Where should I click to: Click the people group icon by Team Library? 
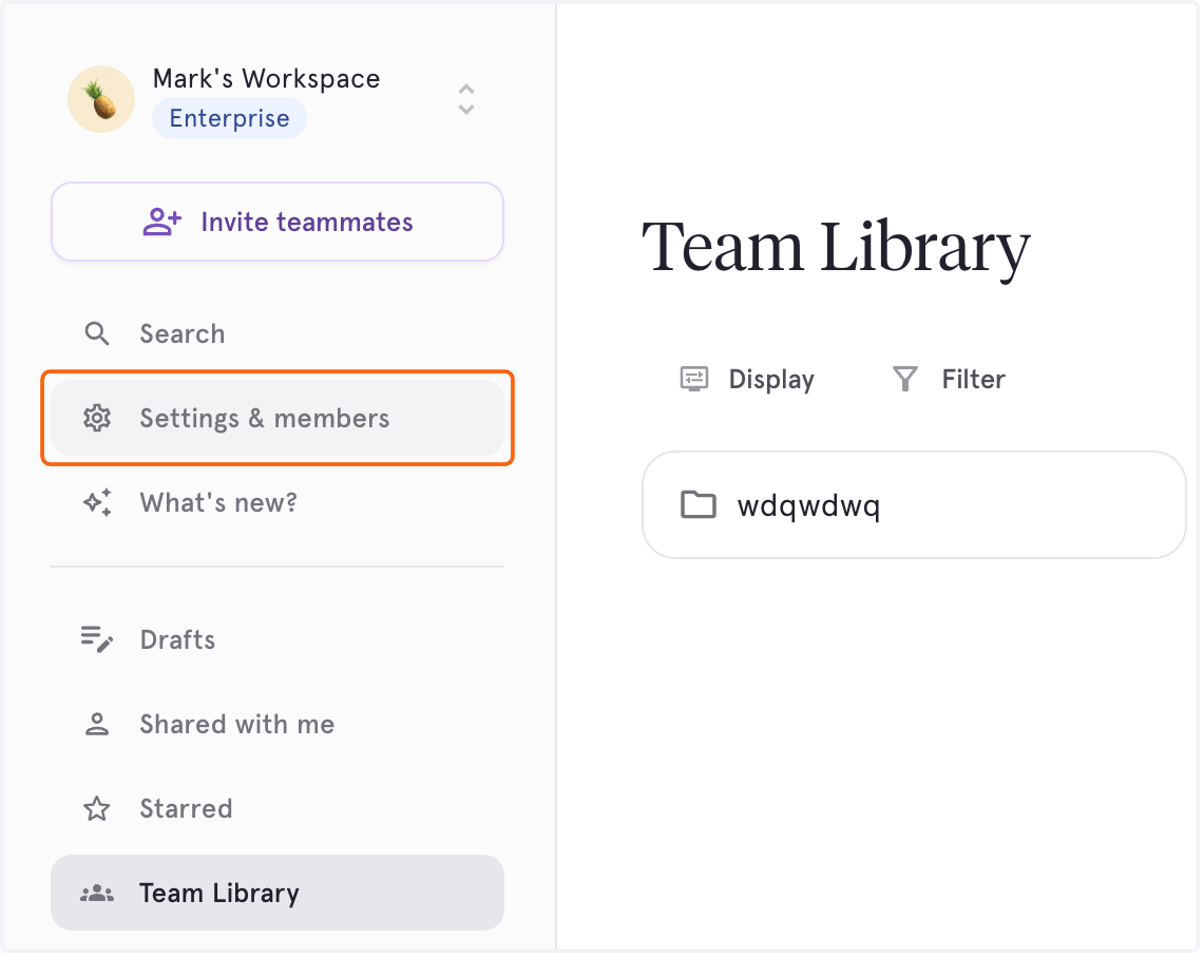97,893
